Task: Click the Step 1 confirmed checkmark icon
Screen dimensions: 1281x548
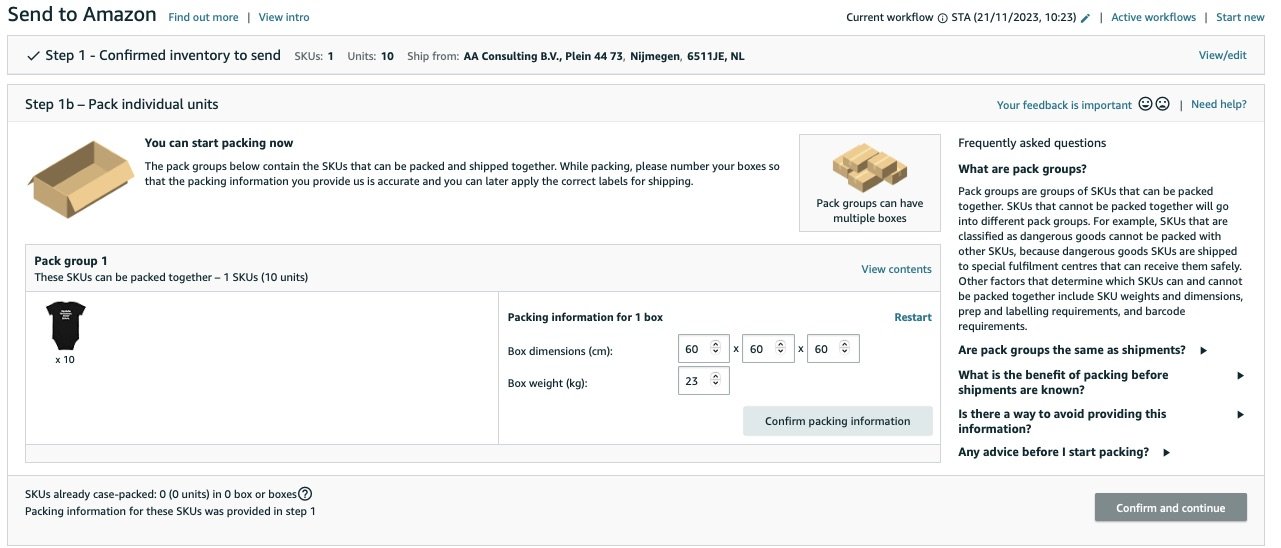Action: 33,56
